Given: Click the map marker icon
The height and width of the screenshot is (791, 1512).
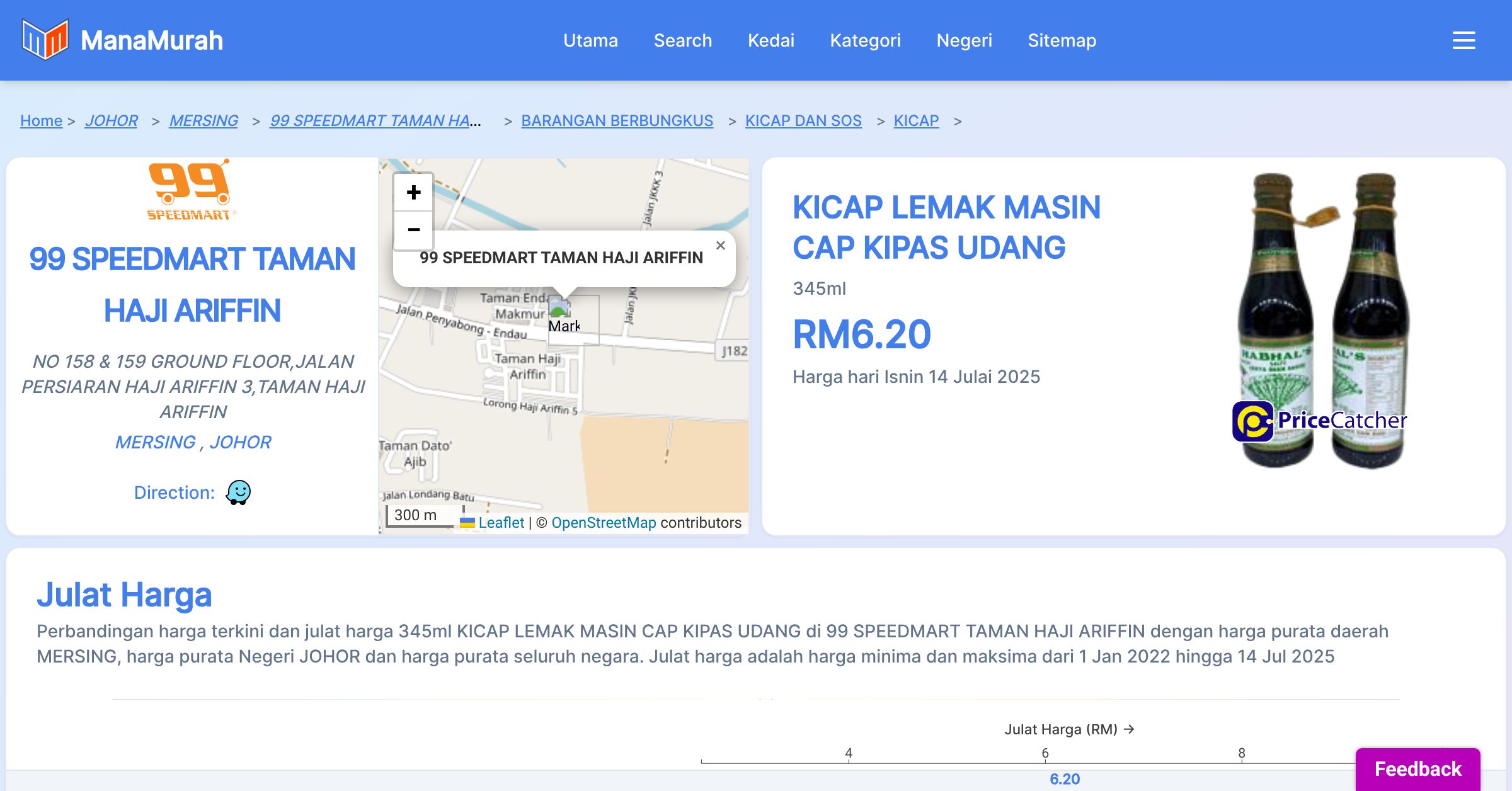Looking at the screenshot, I should click(563, 317).
